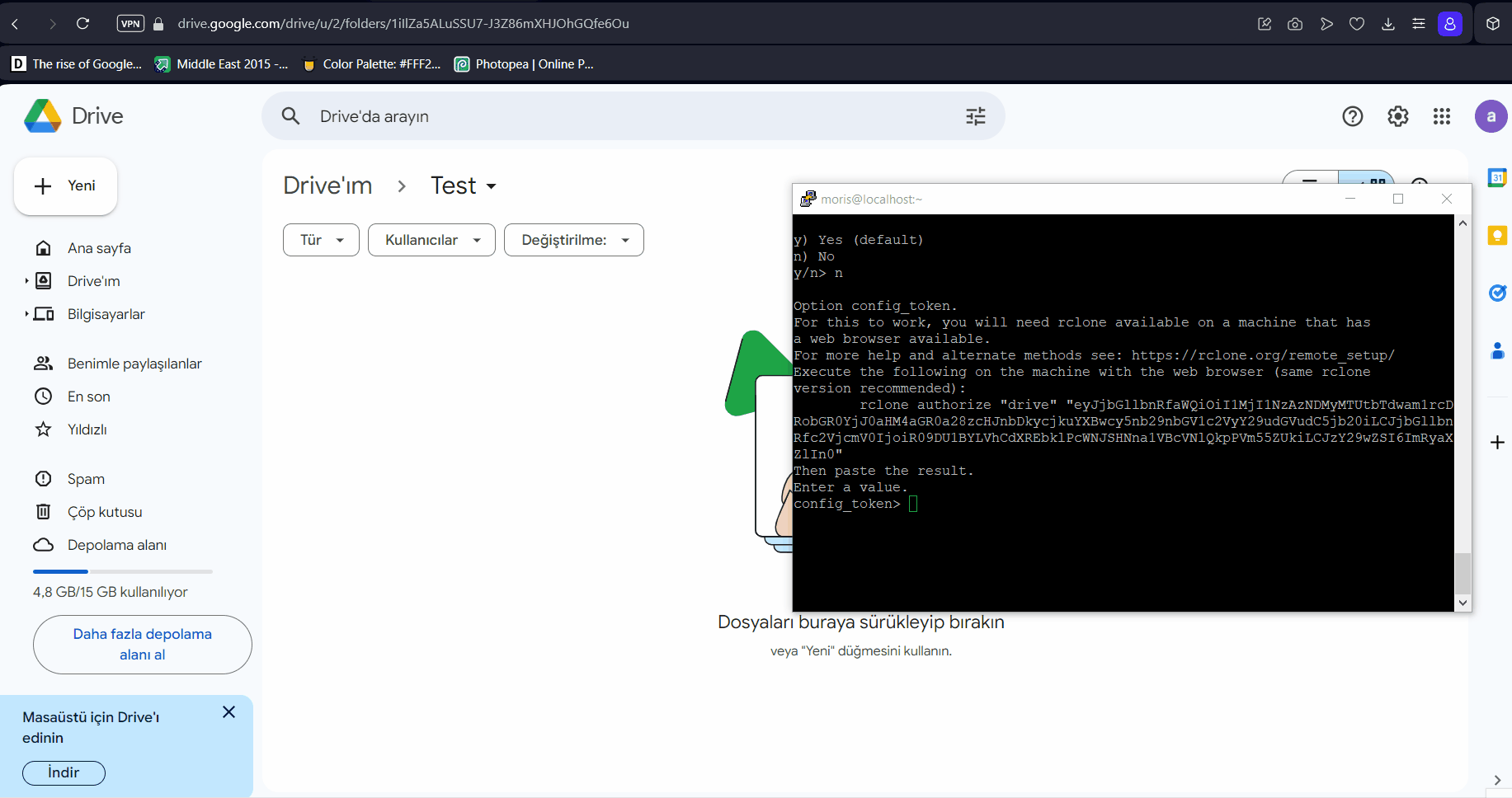The width and height of the screenshot is (1512, 798).
Task: Expand the Drive'ım tree arrow
Action: point(26,281)
